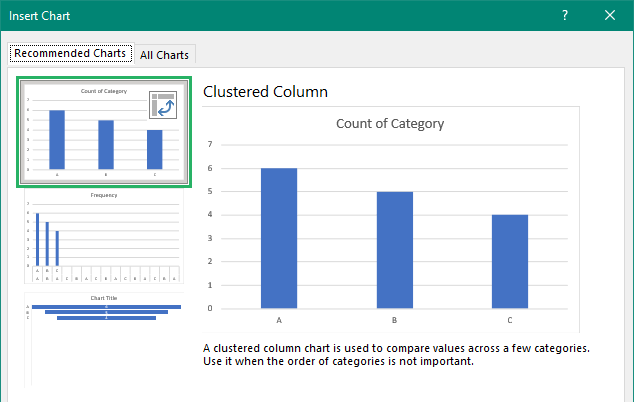The width and height of the screenshot is (634, 402).
Task: Click the preview chart title Count of Category
Action: (390, 123)
